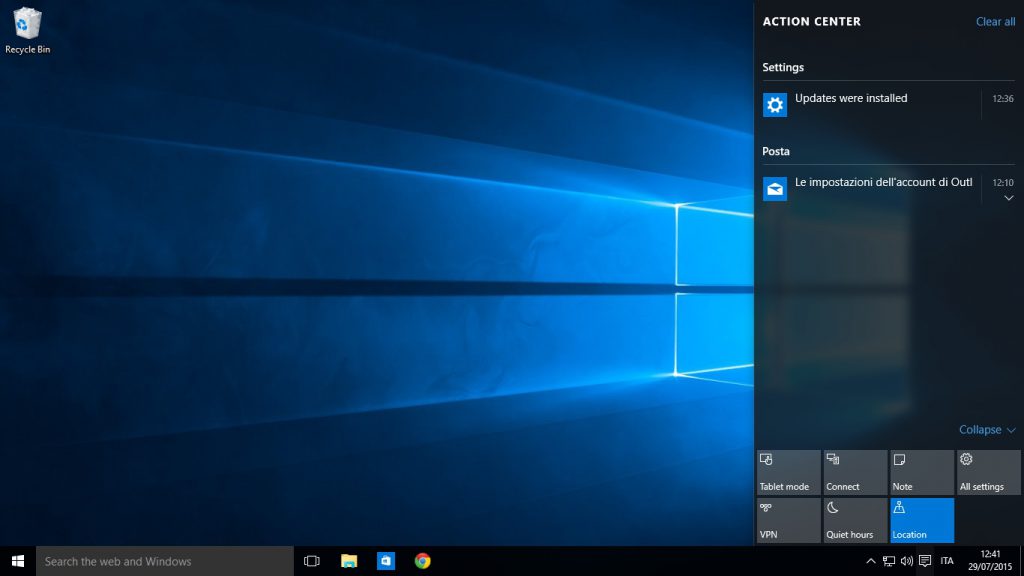Click the Windows Start button

(x=18, y=561)
